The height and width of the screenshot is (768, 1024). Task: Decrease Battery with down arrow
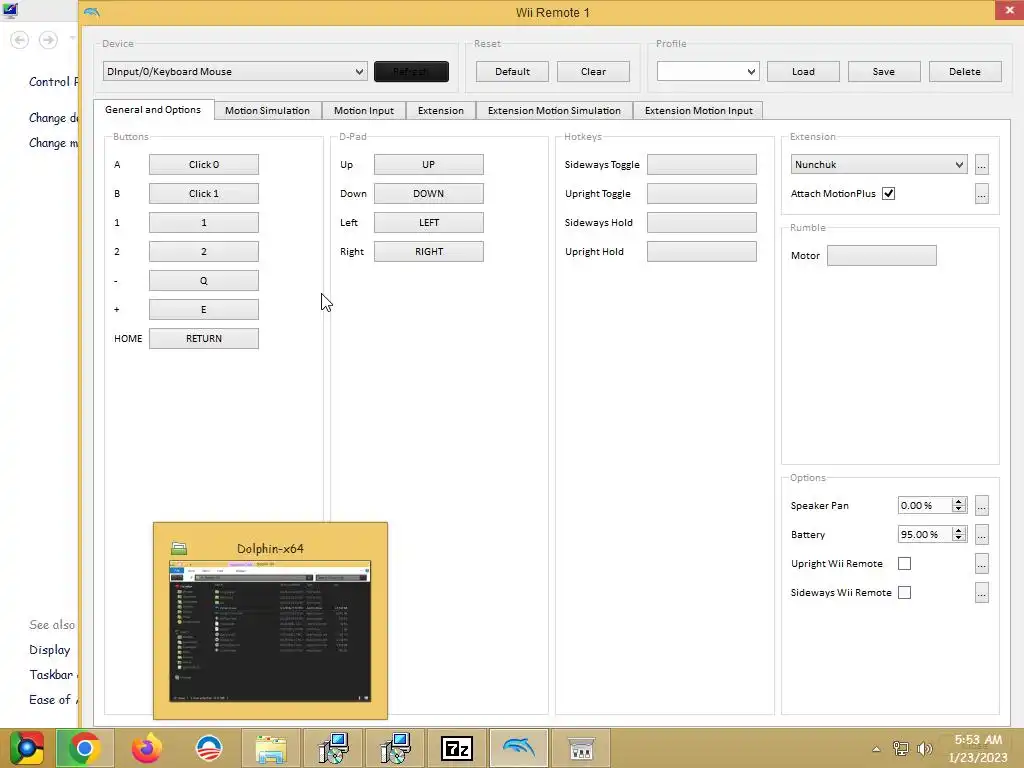coord(959,539)
